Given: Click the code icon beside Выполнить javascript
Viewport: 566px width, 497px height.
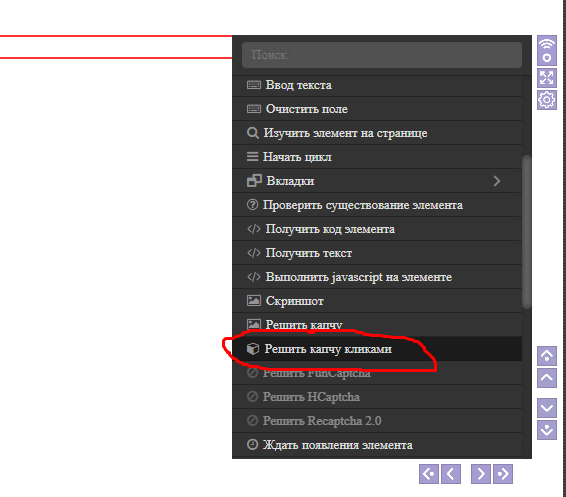Looking at the screenshot, I should [254, 277].
